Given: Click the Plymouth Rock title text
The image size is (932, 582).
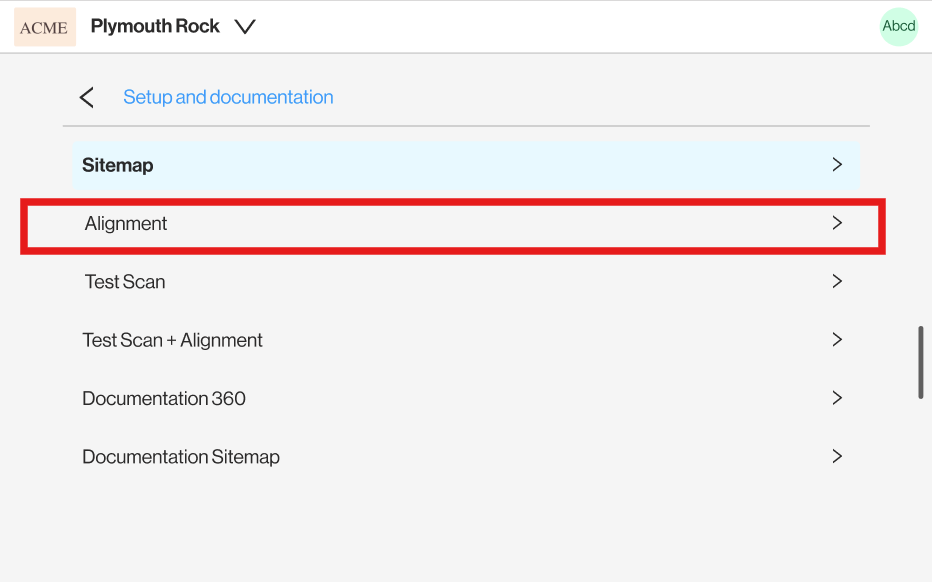Looking at the screenshot, I should (155, 26).
